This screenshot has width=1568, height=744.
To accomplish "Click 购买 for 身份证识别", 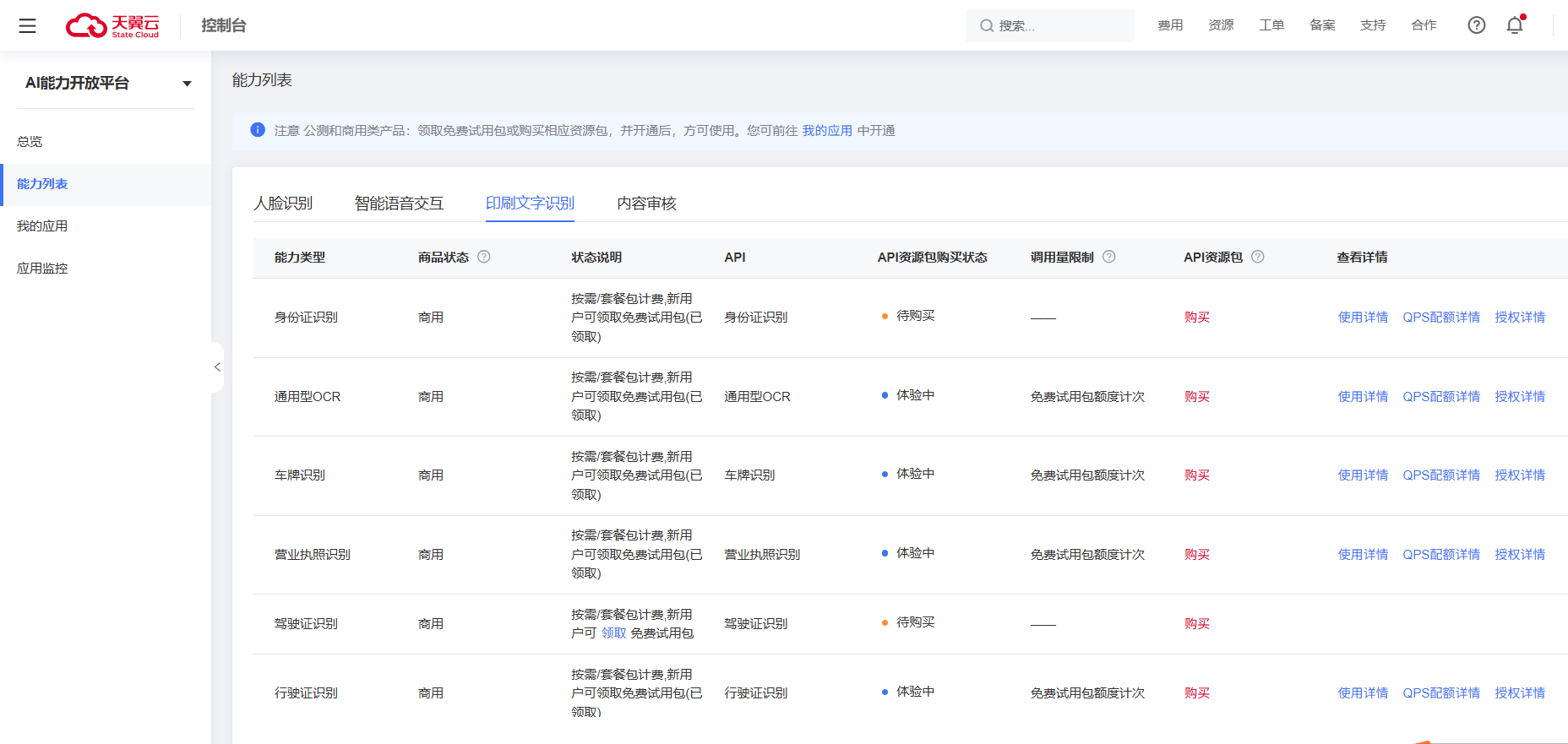I will [x=1197, y=318].
